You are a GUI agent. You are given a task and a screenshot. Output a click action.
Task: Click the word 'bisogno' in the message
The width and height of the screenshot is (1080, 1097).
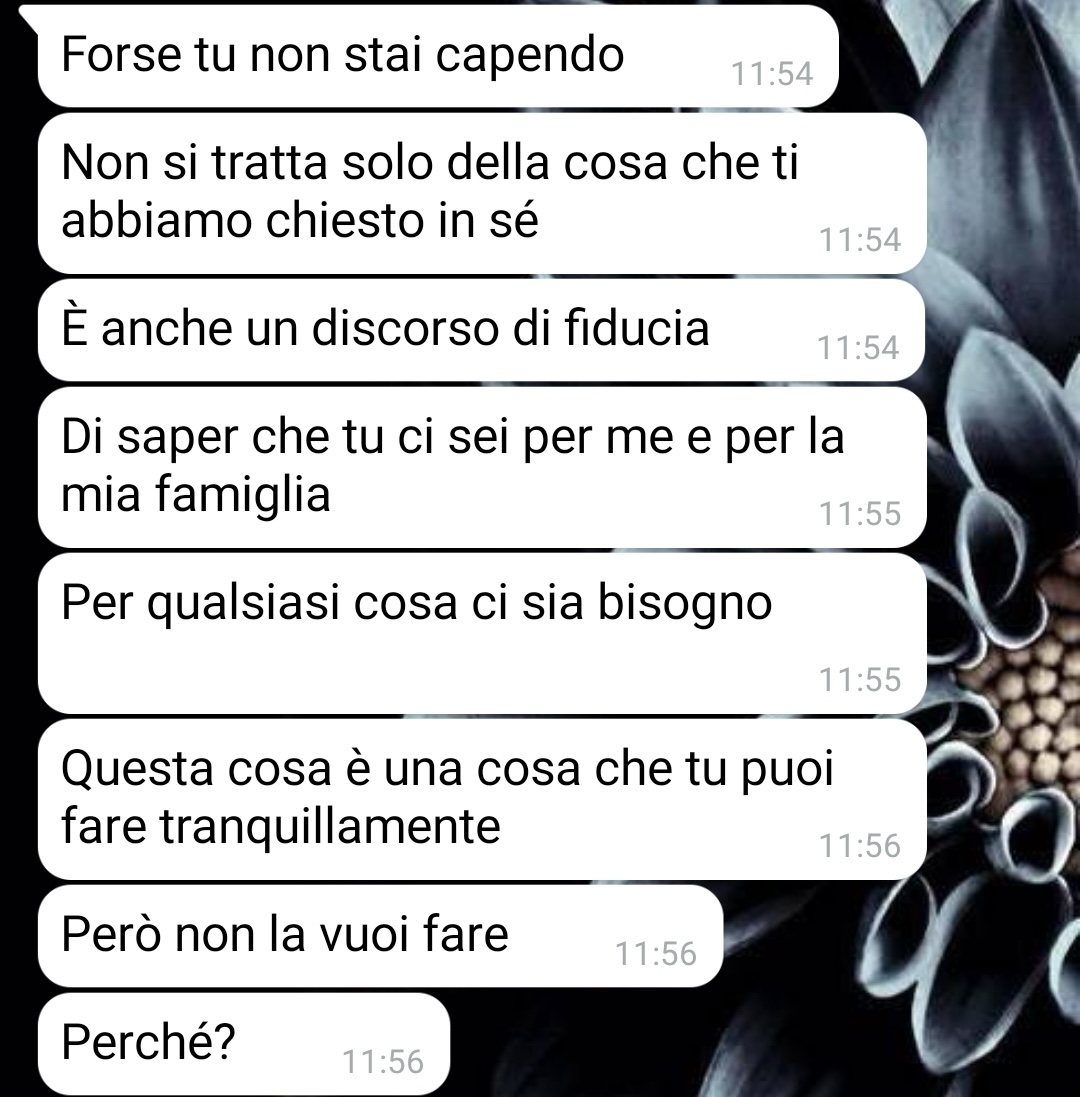click(x=684, y=604)
